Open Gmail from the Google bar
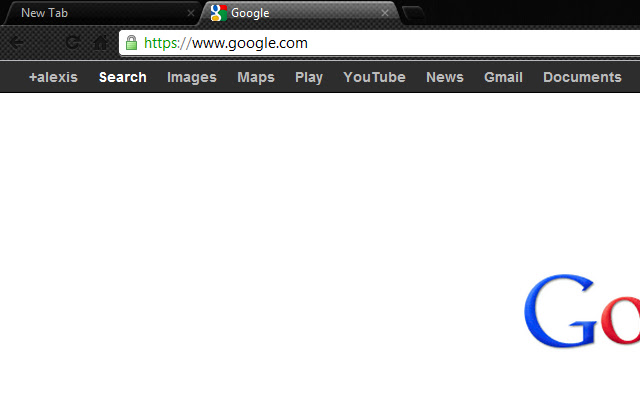Viewport: 640px width, 400px height. pos(503,77)
